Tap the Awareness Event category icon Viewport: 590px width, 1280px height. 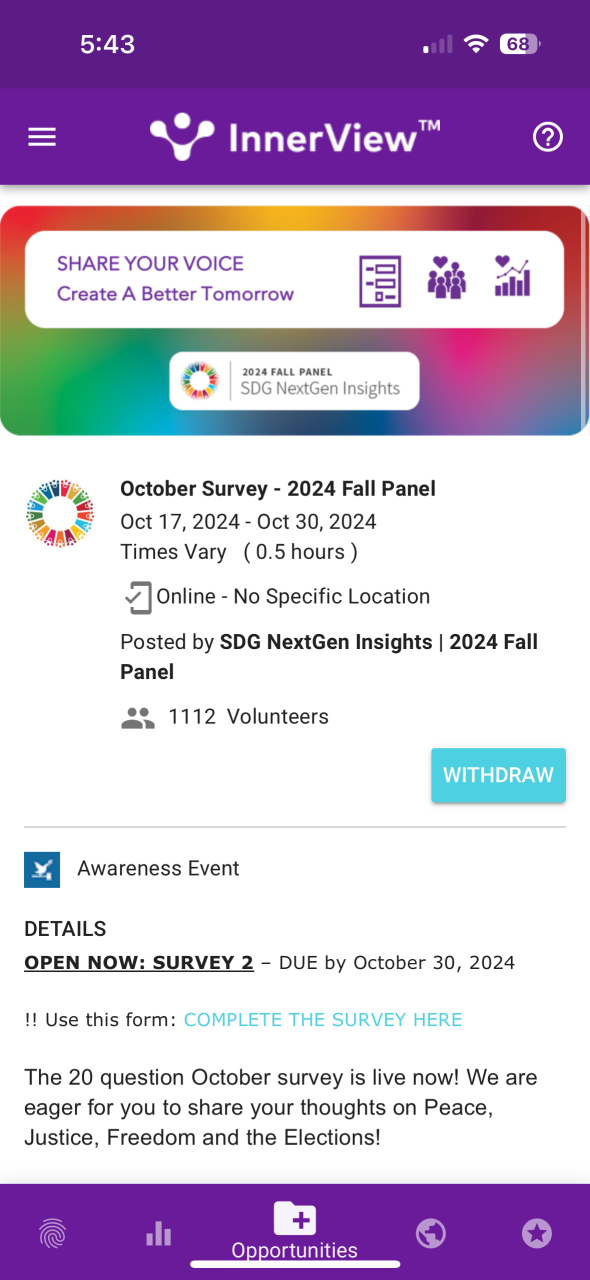42,870
